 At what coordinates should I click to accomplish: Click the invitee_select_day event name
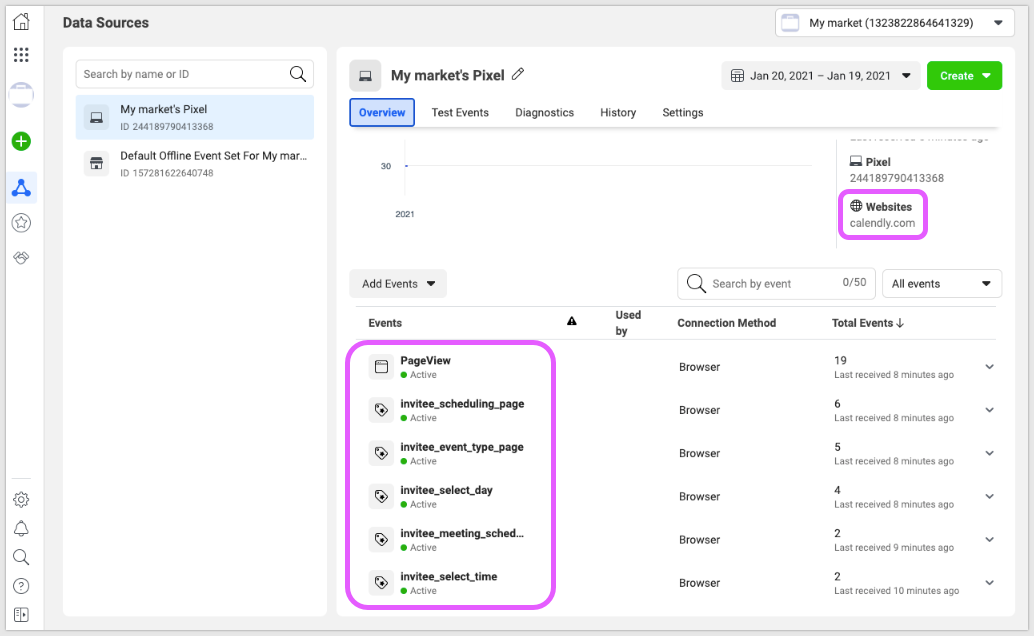446,490
